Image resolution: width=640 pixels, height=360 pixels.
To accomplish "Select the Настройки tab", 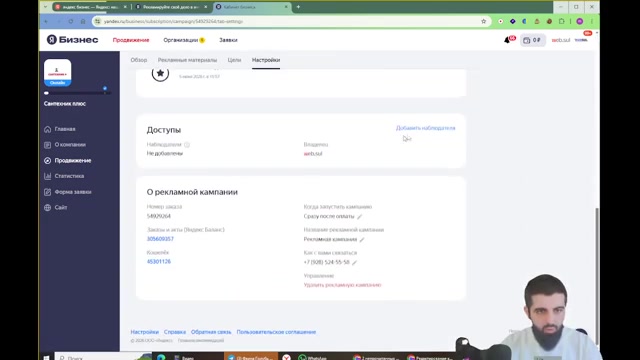I will point(266,60).
